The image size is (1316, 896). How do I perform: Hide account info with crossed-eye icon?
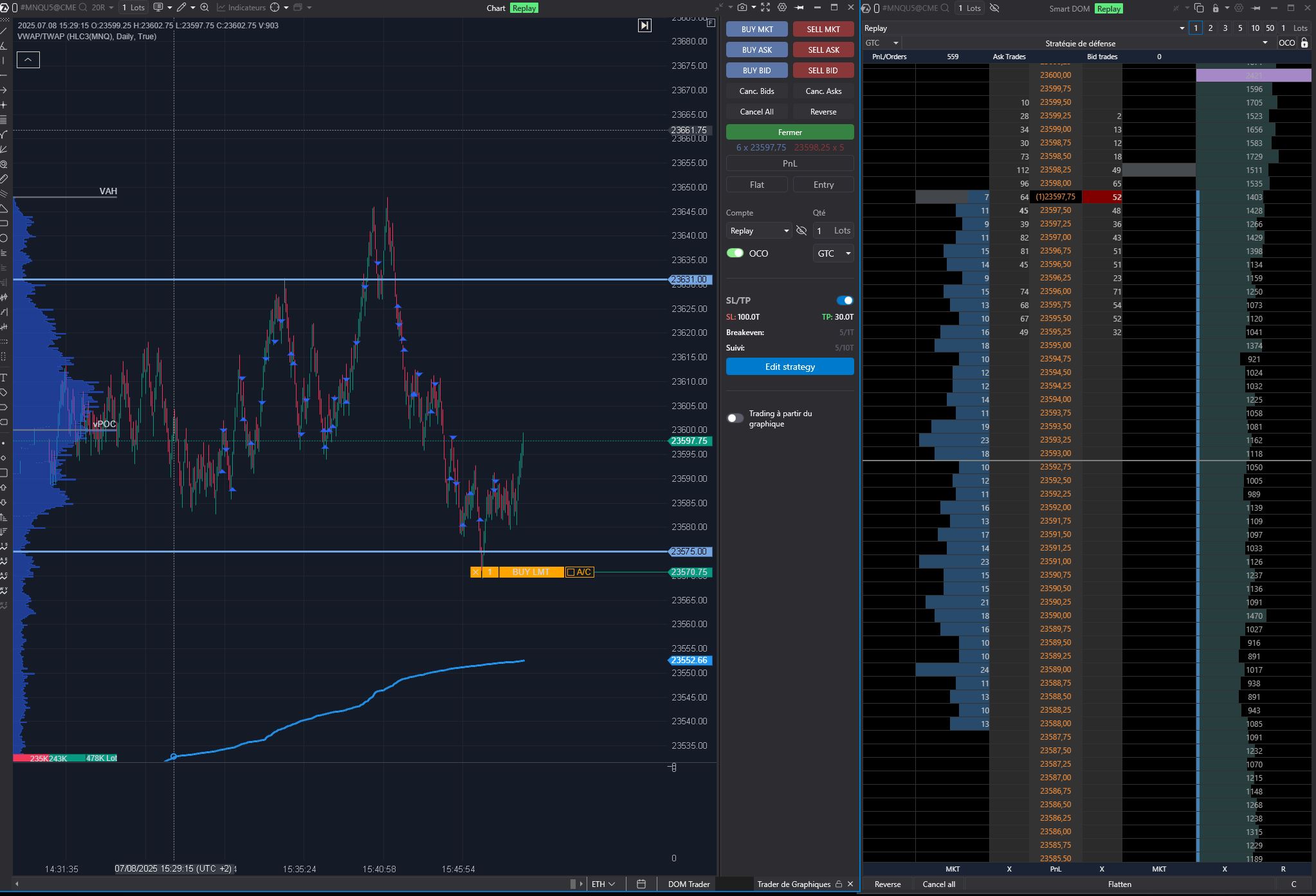click(801, 230)
